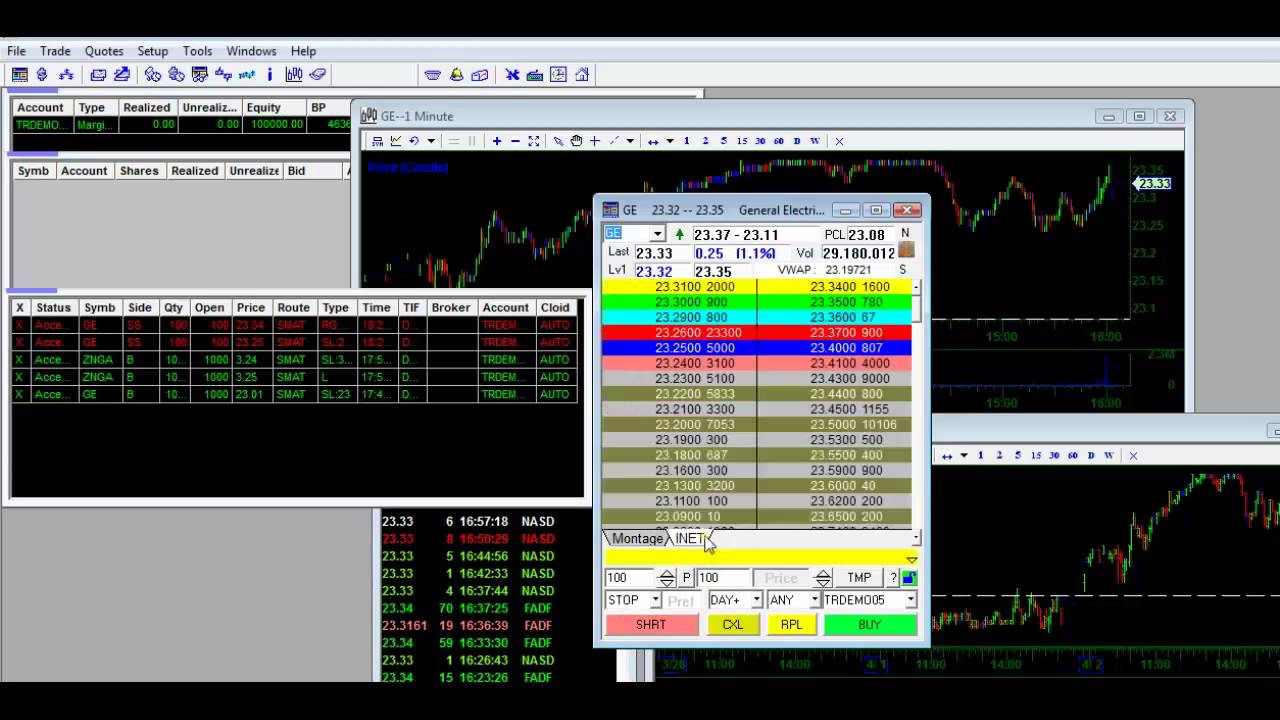Select the hand pan tool in GE--1 Minute chart
Screen dimensions: 1280x720
point(576,141)
